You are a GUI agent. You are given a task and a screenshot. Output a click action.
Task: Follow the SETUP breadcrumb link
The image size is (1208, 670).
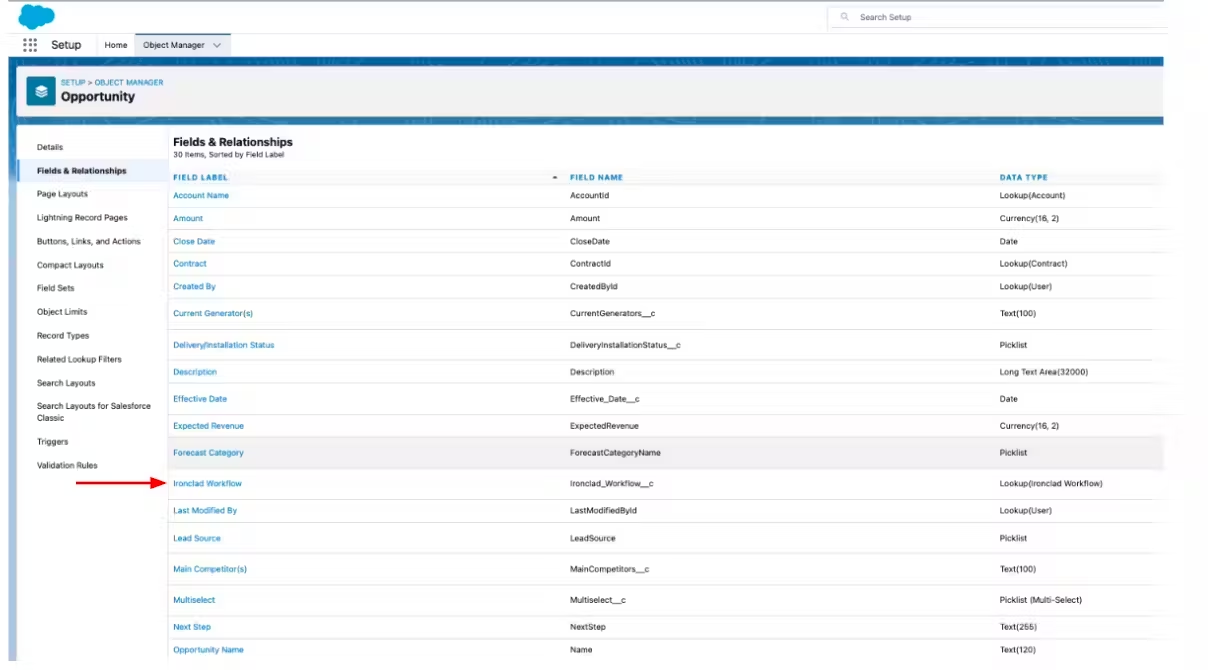point(72,82)
